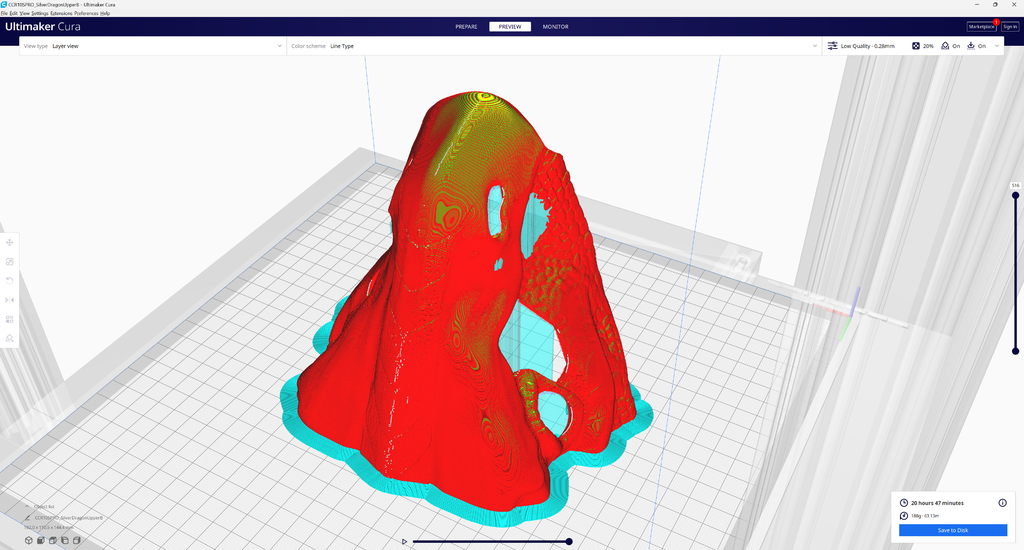
Task: Collapse the Object list panel
Action: click(x=27, y=507)
